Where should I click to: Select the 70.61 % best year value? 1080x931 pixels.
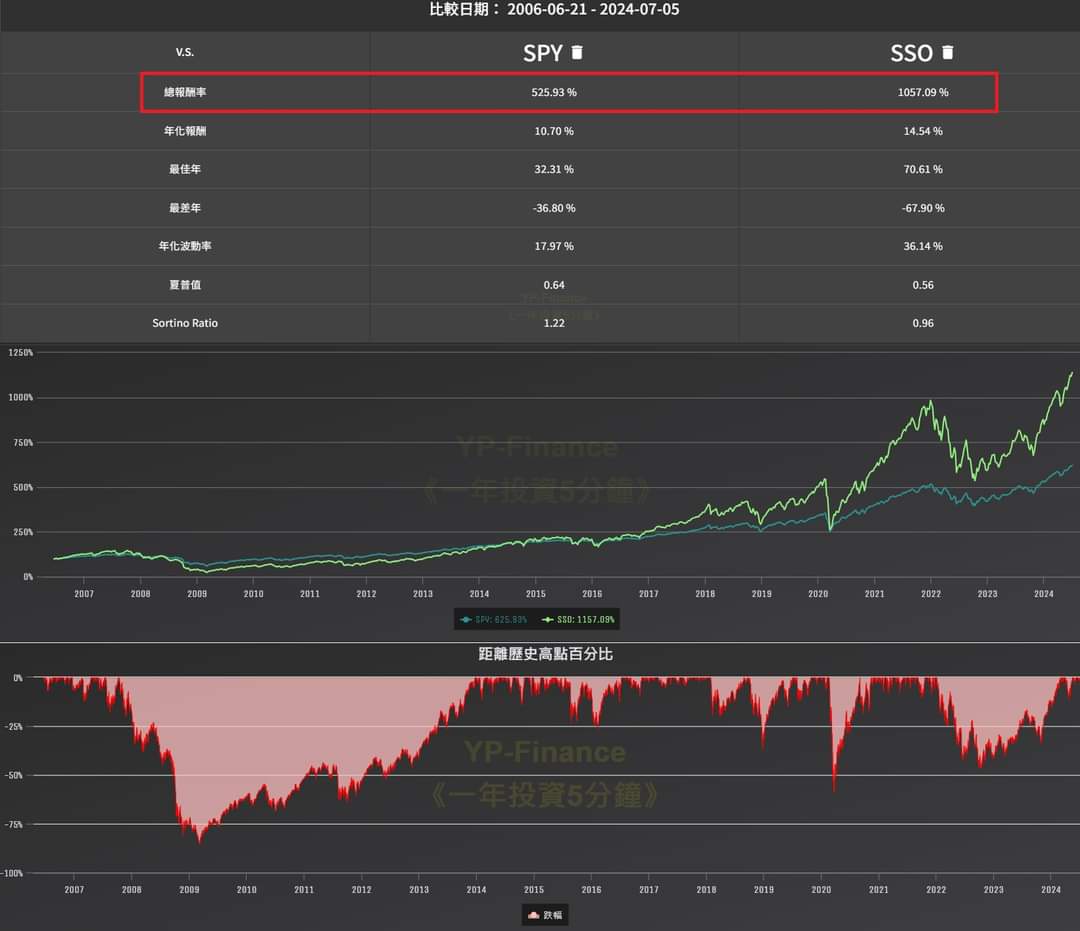click(x=923, y=169)
